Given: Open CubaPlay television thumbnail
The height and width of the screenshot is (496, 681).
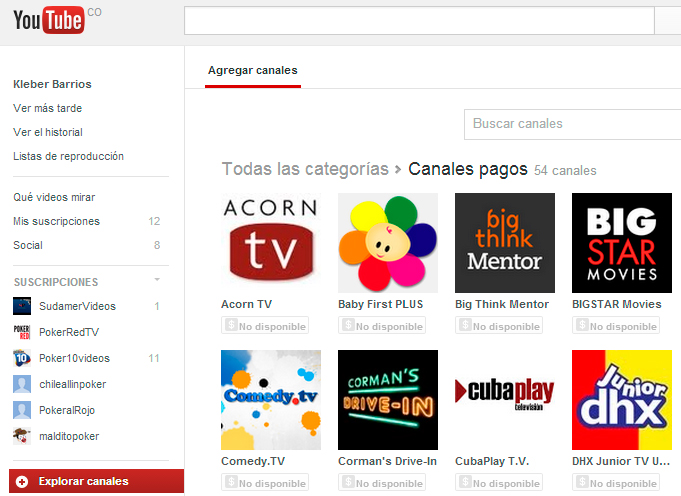Looking at the screenshot, I should (x=505, y=400).
